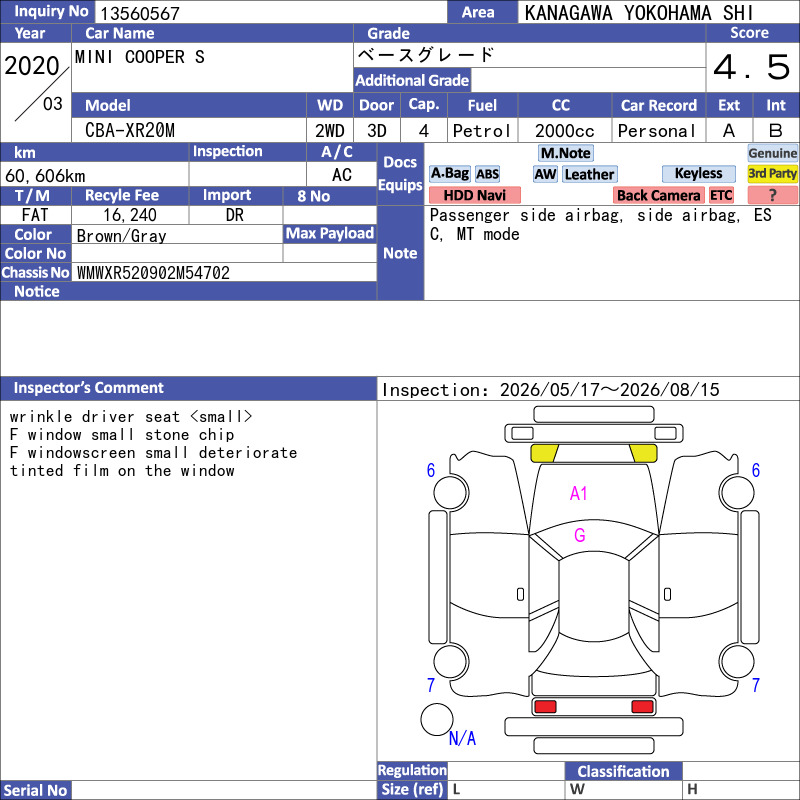Click the note text 'Passenger side airbag'
Screen dimensions: 800x800
526,215
